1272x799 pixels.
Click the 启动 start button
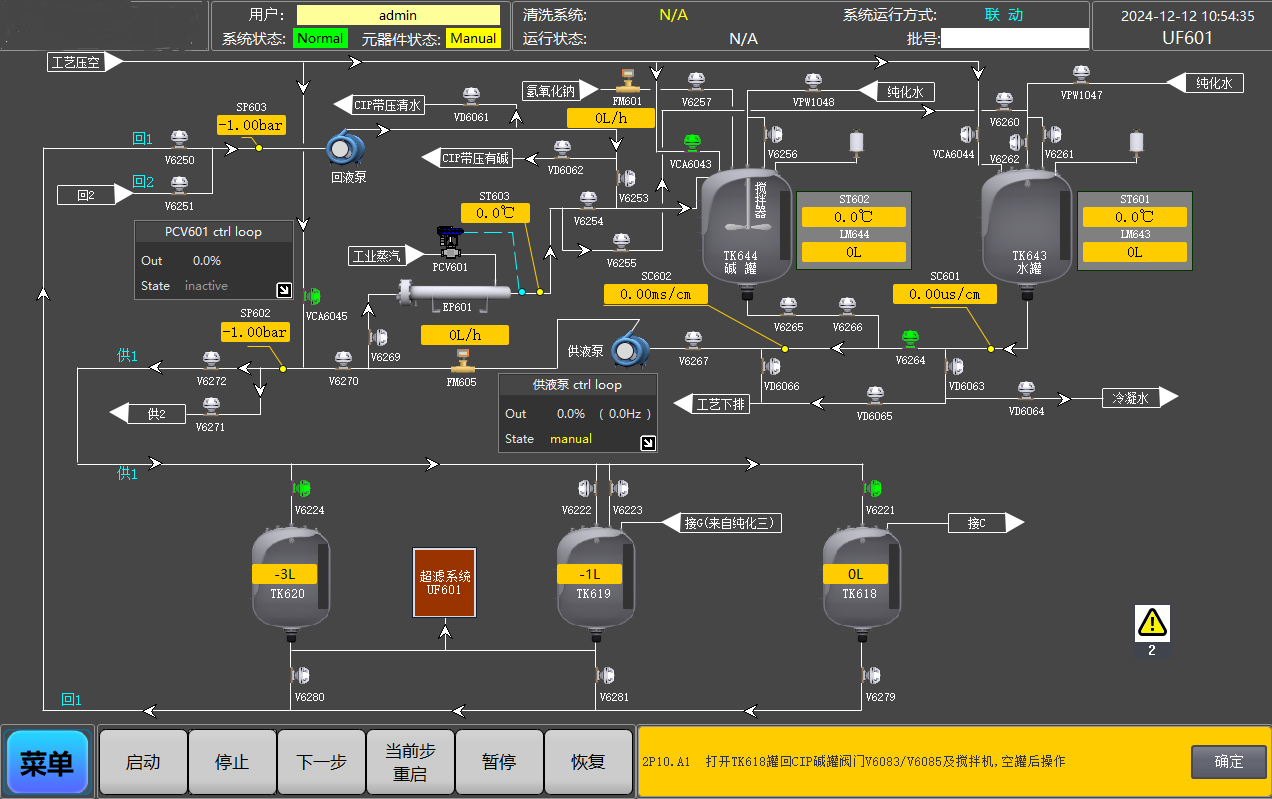pos(143,762)
